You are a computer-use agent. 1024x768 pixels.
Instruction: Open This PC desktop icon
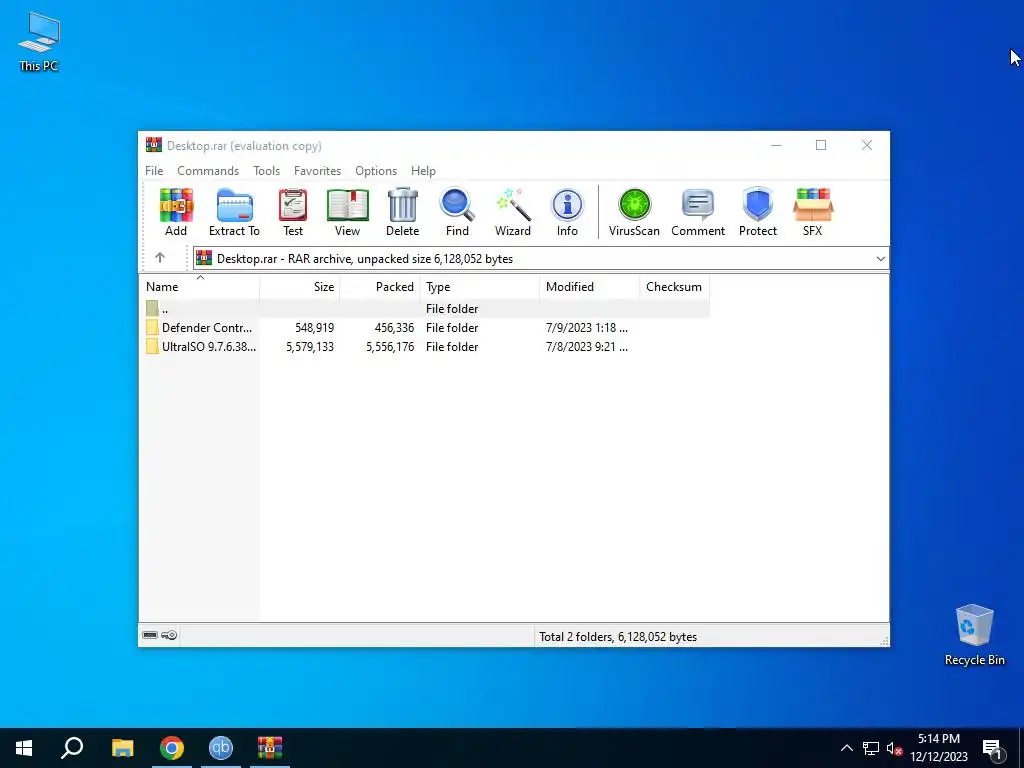39,42
